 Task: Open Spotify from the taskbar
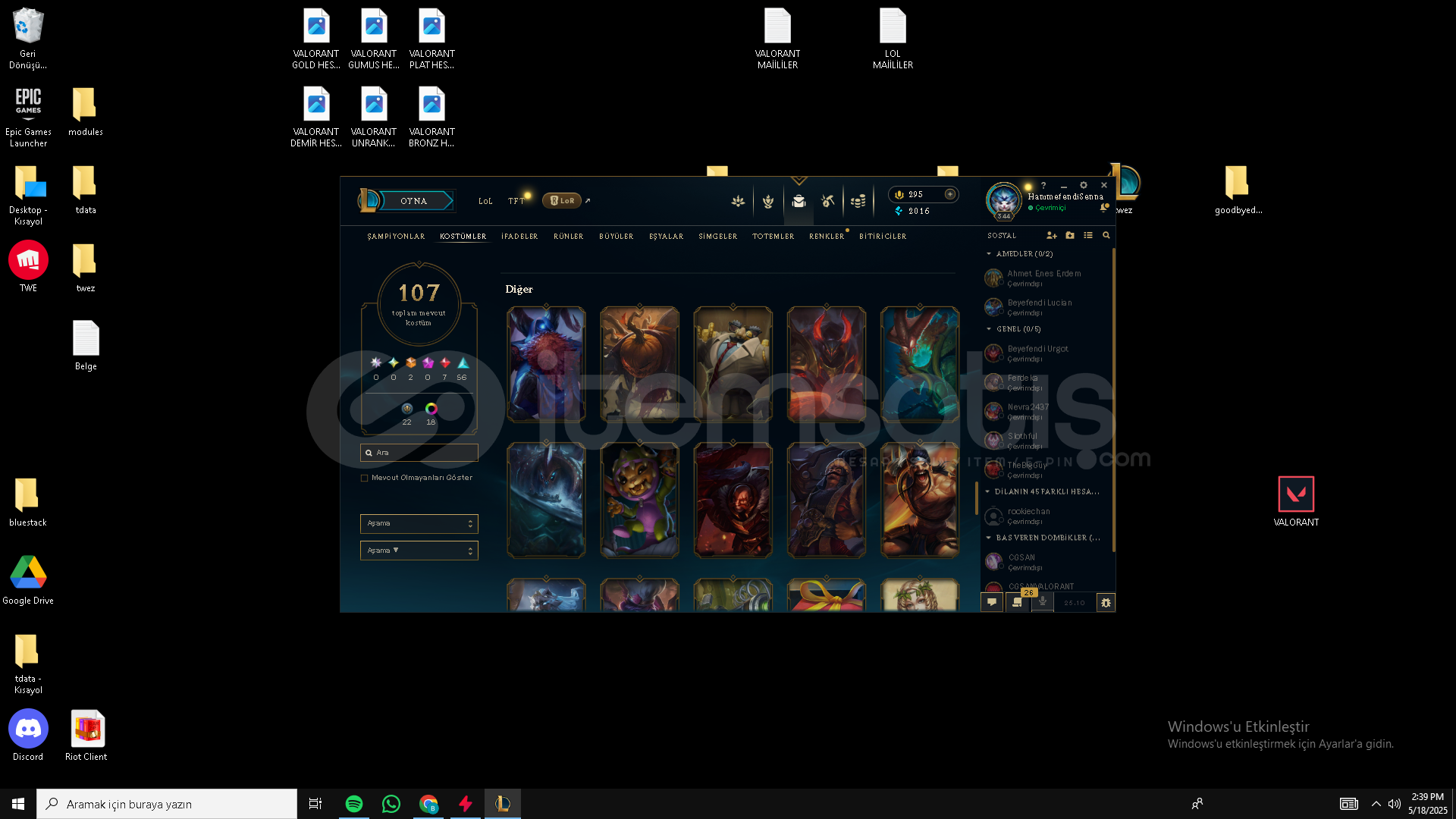point(354,804)
